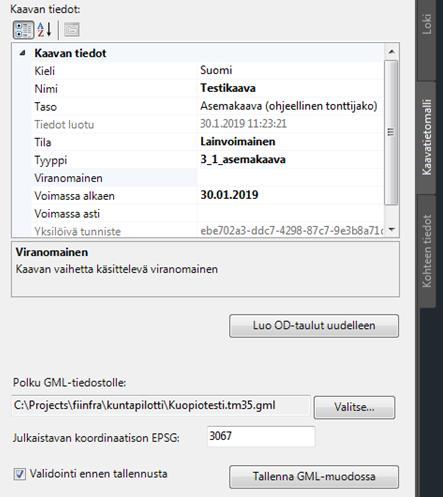The width and height of the screenshot is (443, 497).
Task: Click Luo OD-taulut uudelleen button
Action: [314, 326]
